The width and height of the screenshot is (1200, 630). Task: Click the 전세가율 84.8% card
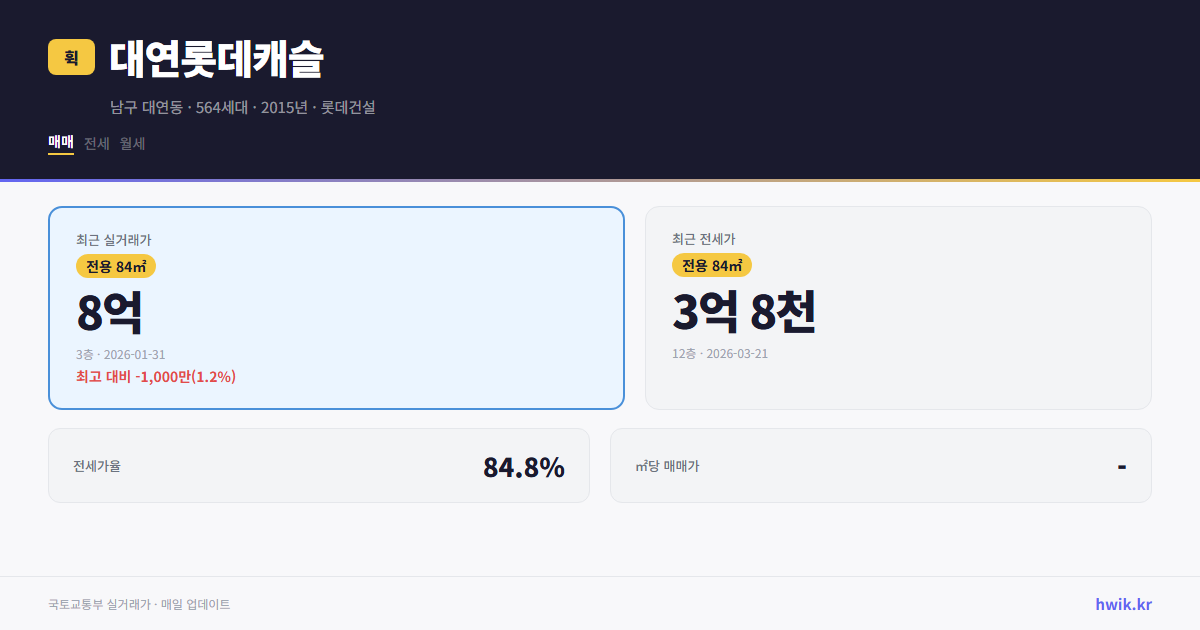click(x=319, y=465)
